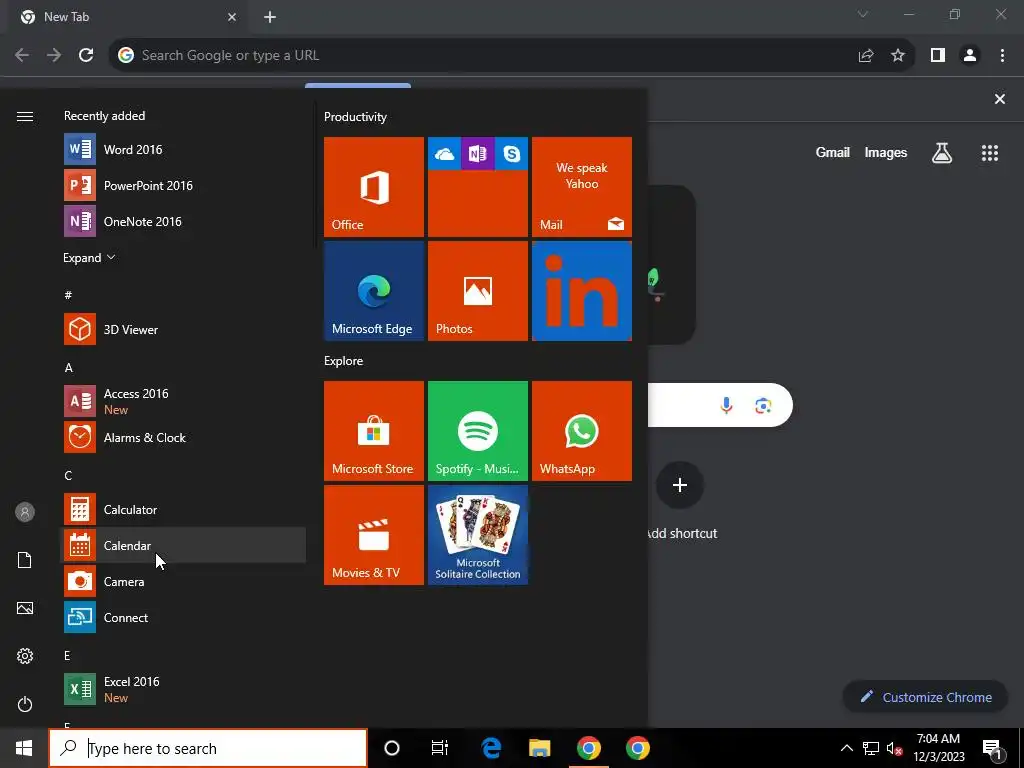Focus the taskbar search box
The height and width of the screenshot is (768, 1024).
pos(208,748)
